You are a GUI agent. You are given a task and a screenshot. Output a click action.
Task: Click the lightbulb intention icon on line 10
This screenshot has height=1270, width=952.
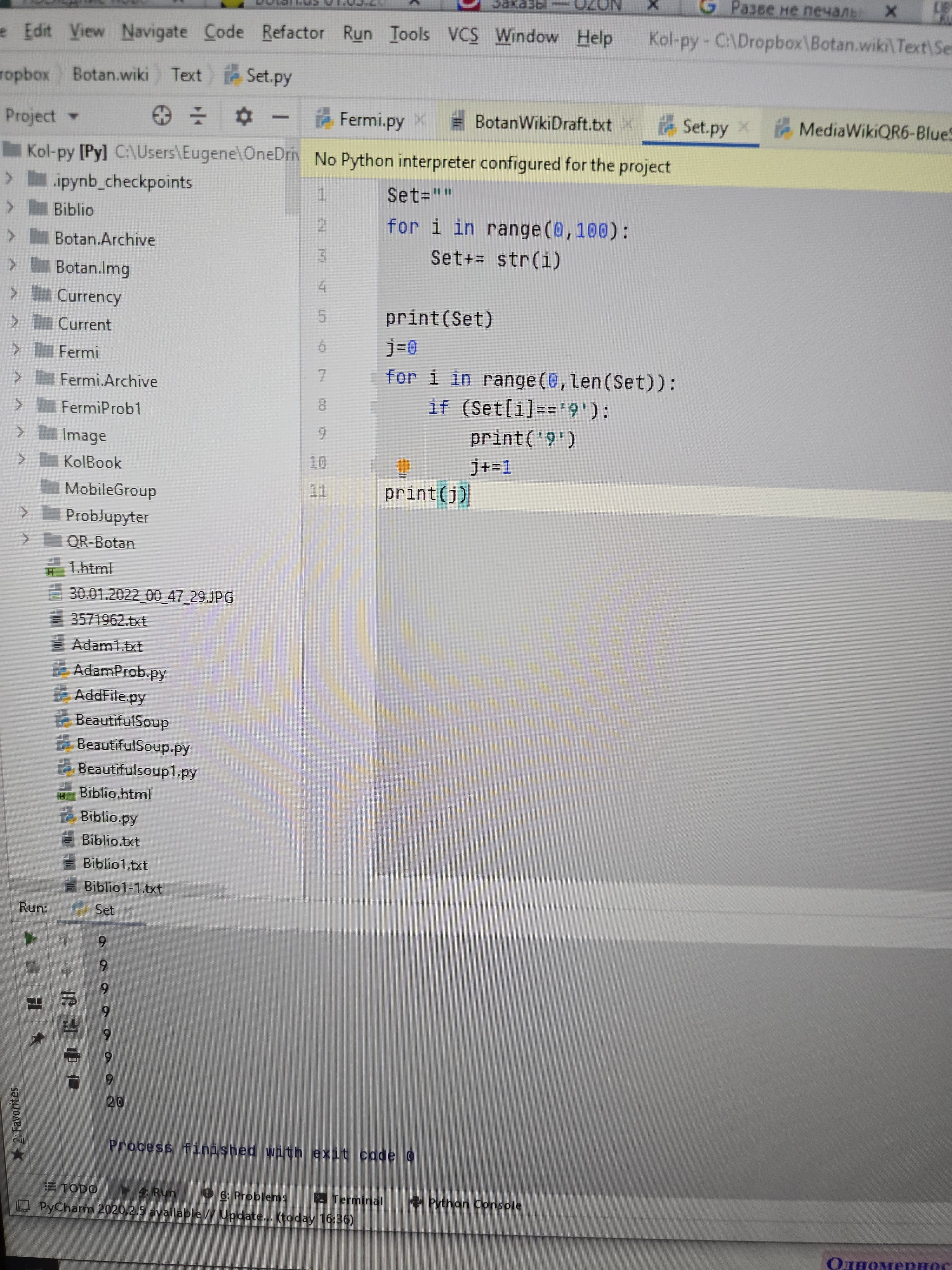pos(403,467)
